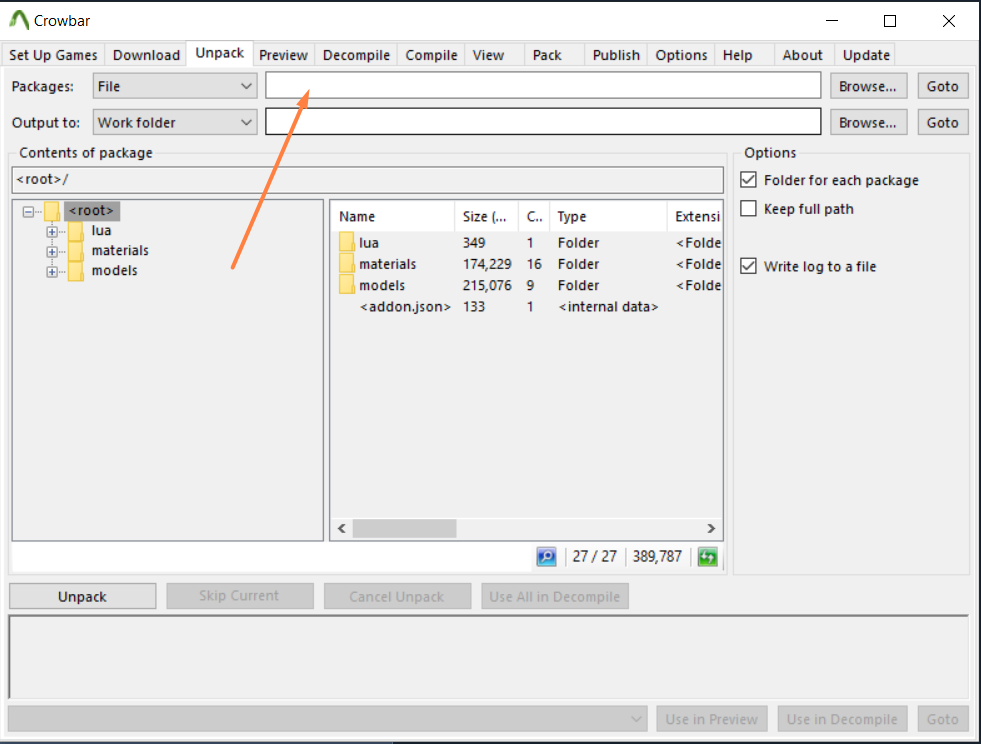The image size is (981, 744).
Task: Click Goto next to Output to field
Action: [943, 122]
